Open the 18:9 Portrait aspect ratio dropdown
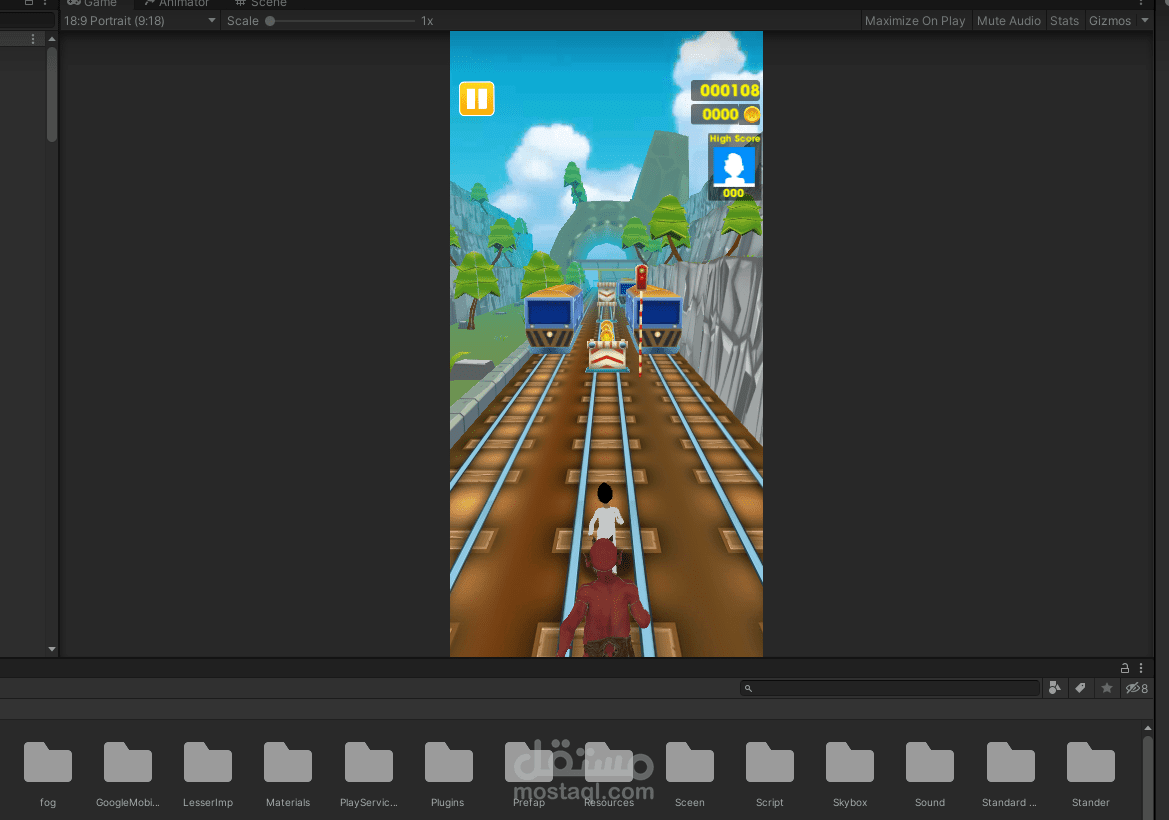The width and height of the screenshot is (1169, 820). coord(139,21)
